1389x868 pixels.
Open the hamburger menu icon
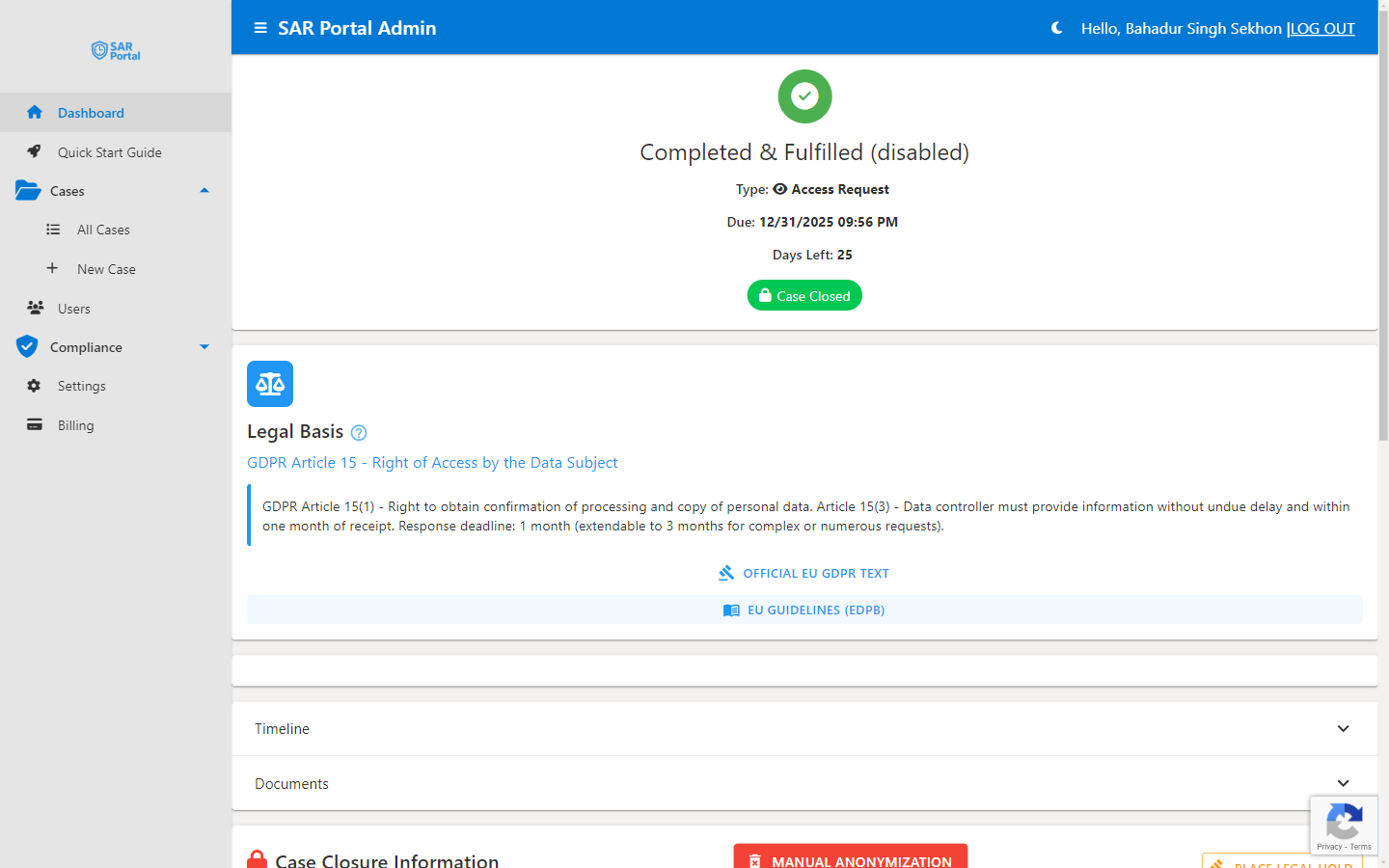coord(259,27)
